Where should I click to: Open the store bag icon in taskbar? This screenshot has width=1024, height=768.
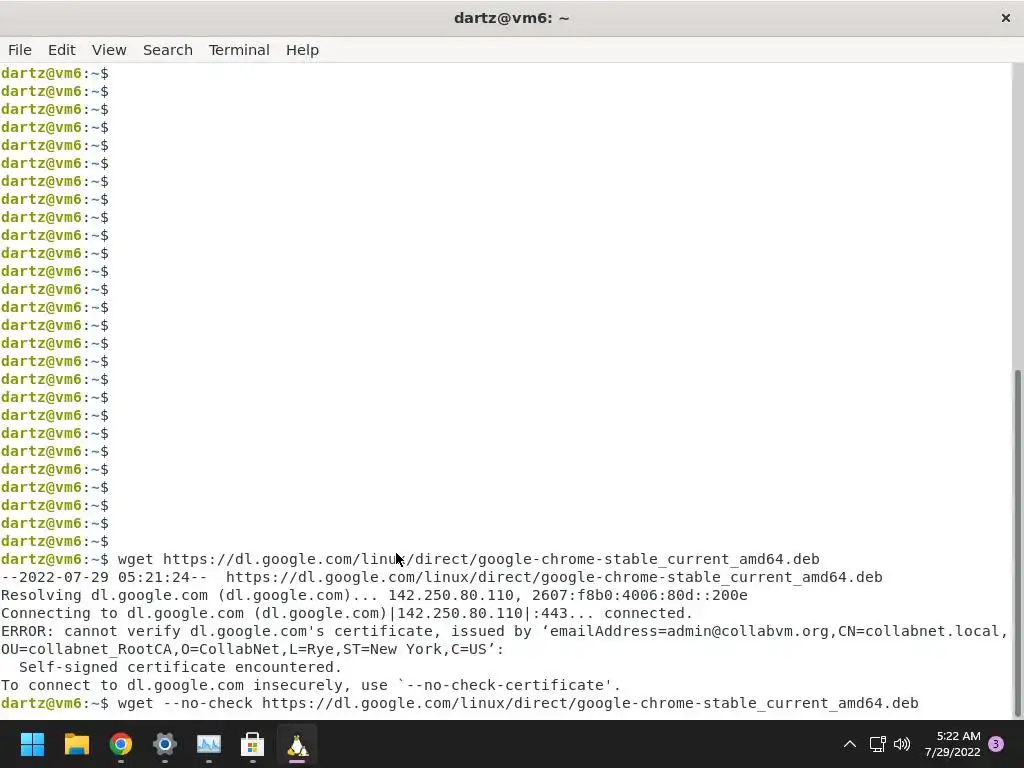pos(253,744)
